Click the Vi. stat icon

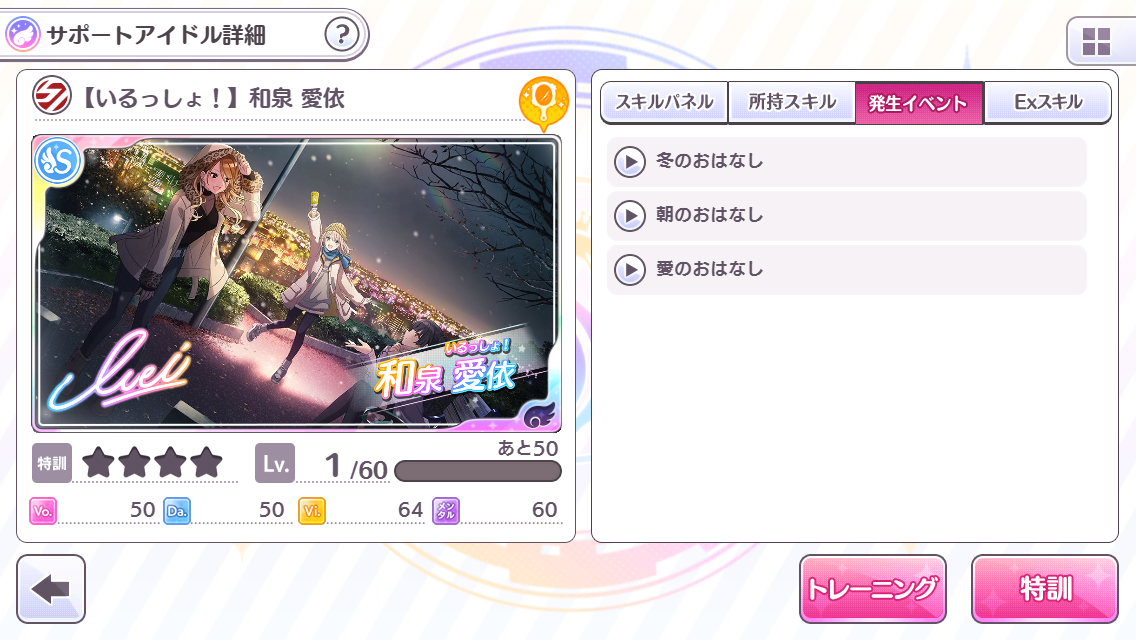[x=312, y=510]
